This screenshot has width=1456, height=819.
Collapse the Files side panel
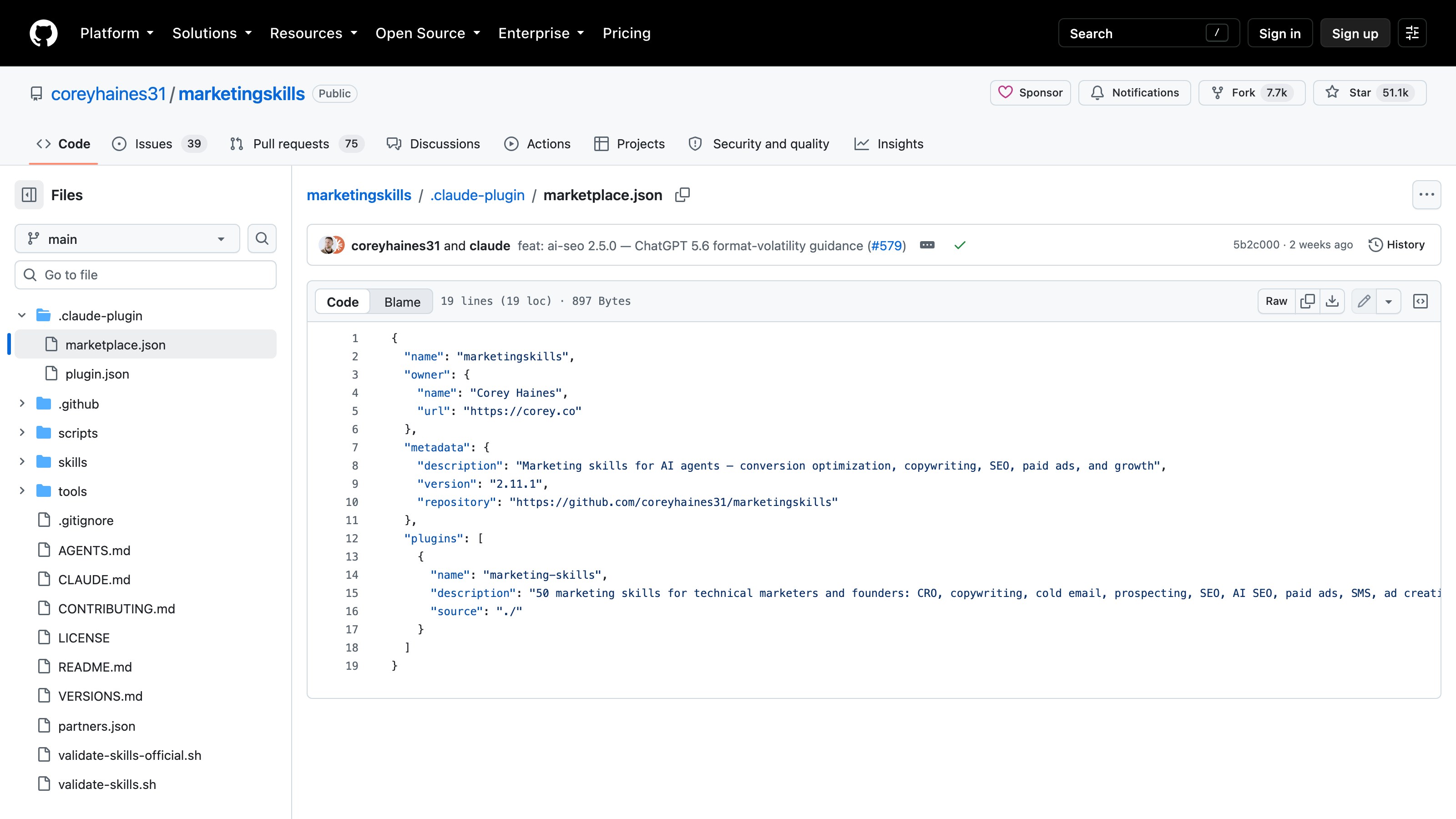tap(29, 195)
